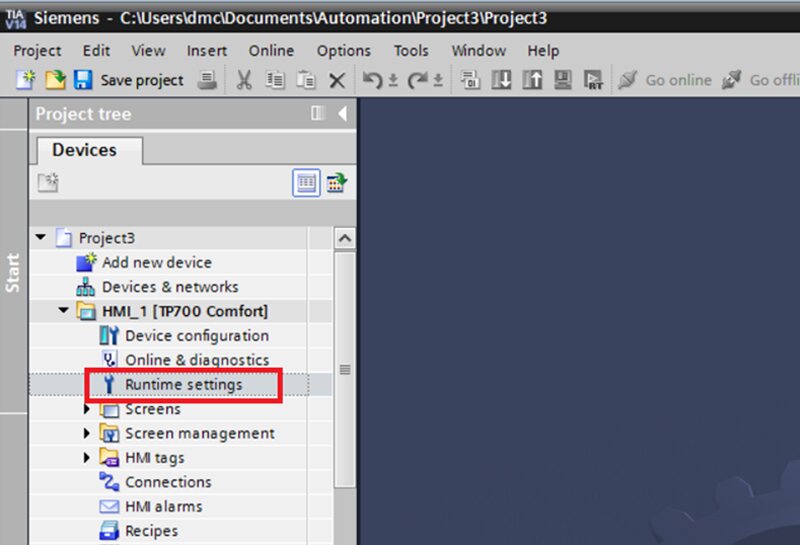This screenshot has width=800, height=545.
Task: Click the Save project text button
Action: click(142, 80)
